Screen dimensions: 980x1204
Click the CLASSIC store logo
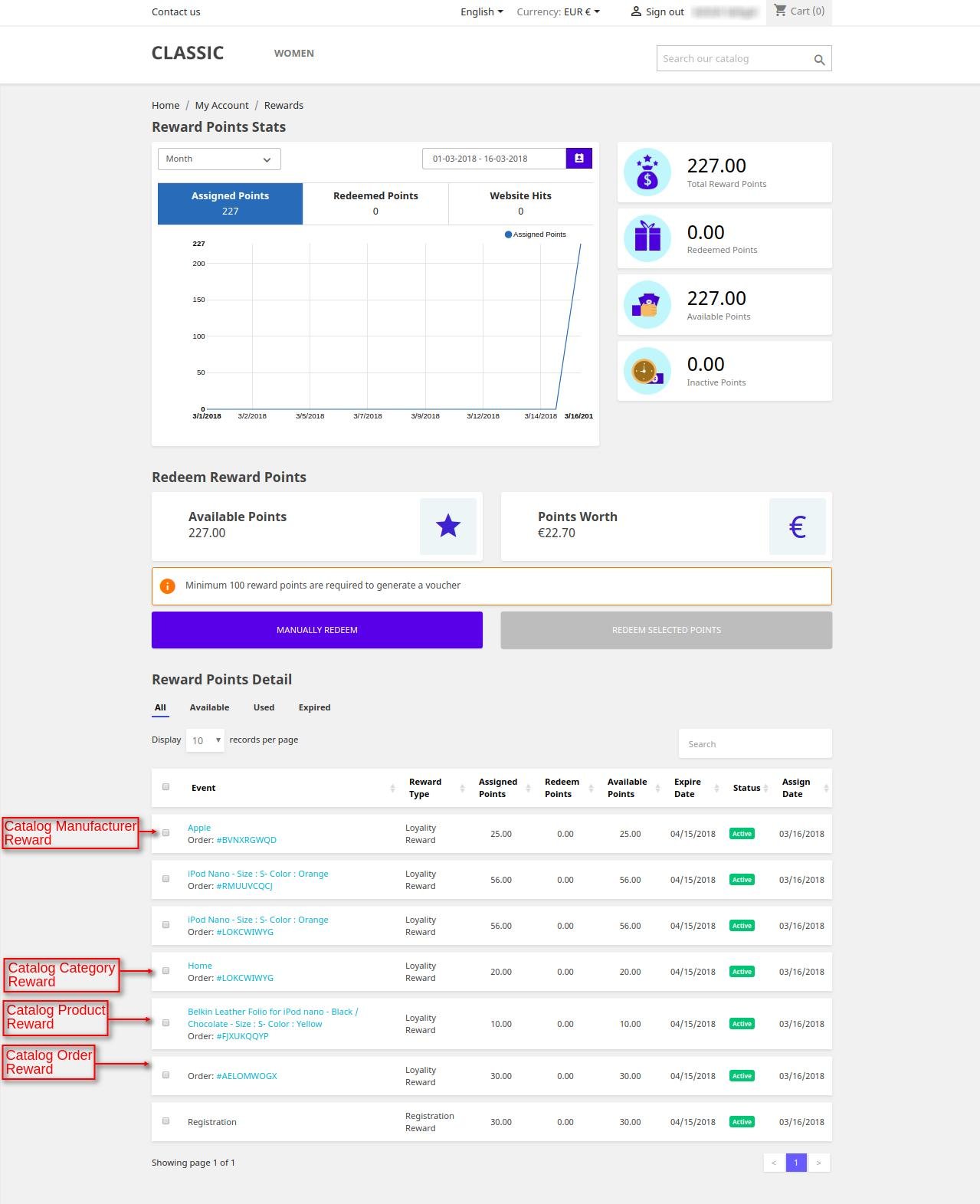pos(188,53)
